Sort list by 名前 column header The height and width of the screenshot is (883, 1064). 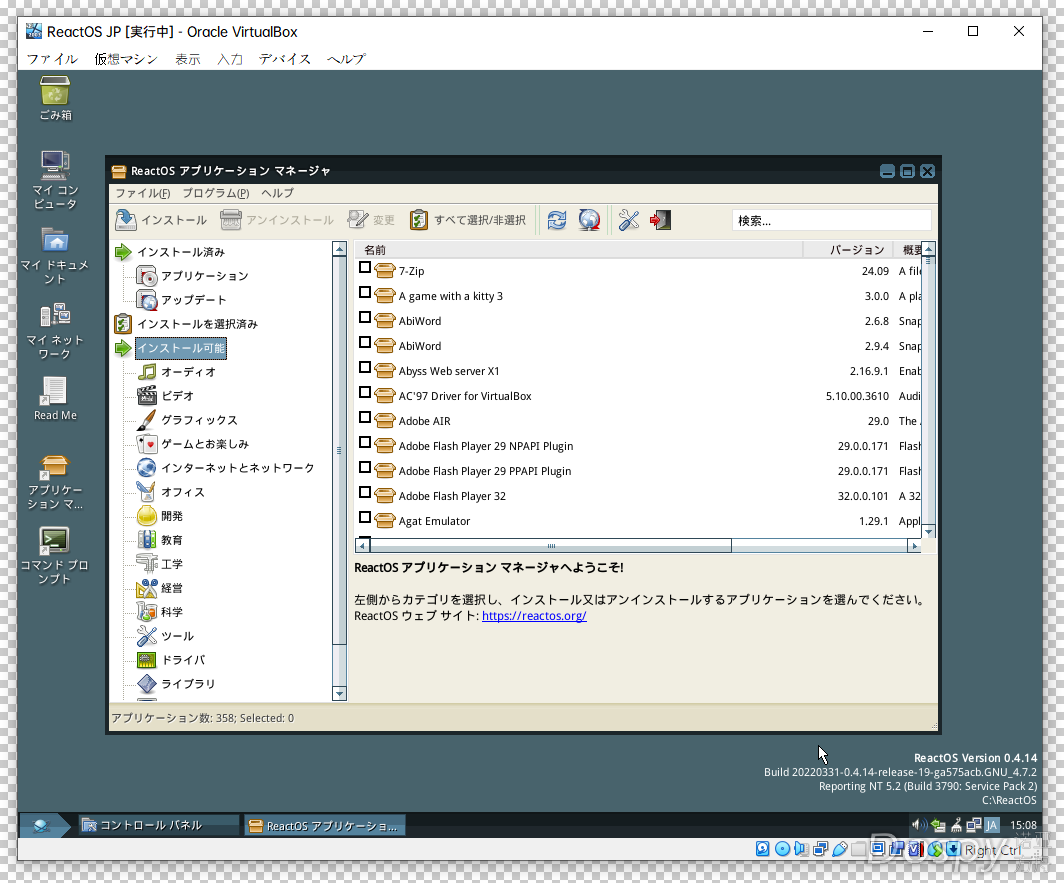[579, 250]
